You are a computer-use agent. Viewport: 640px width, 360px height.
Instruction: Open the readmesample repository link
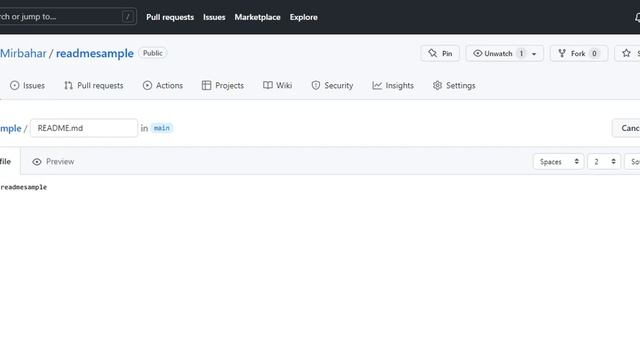coord(95,53)
